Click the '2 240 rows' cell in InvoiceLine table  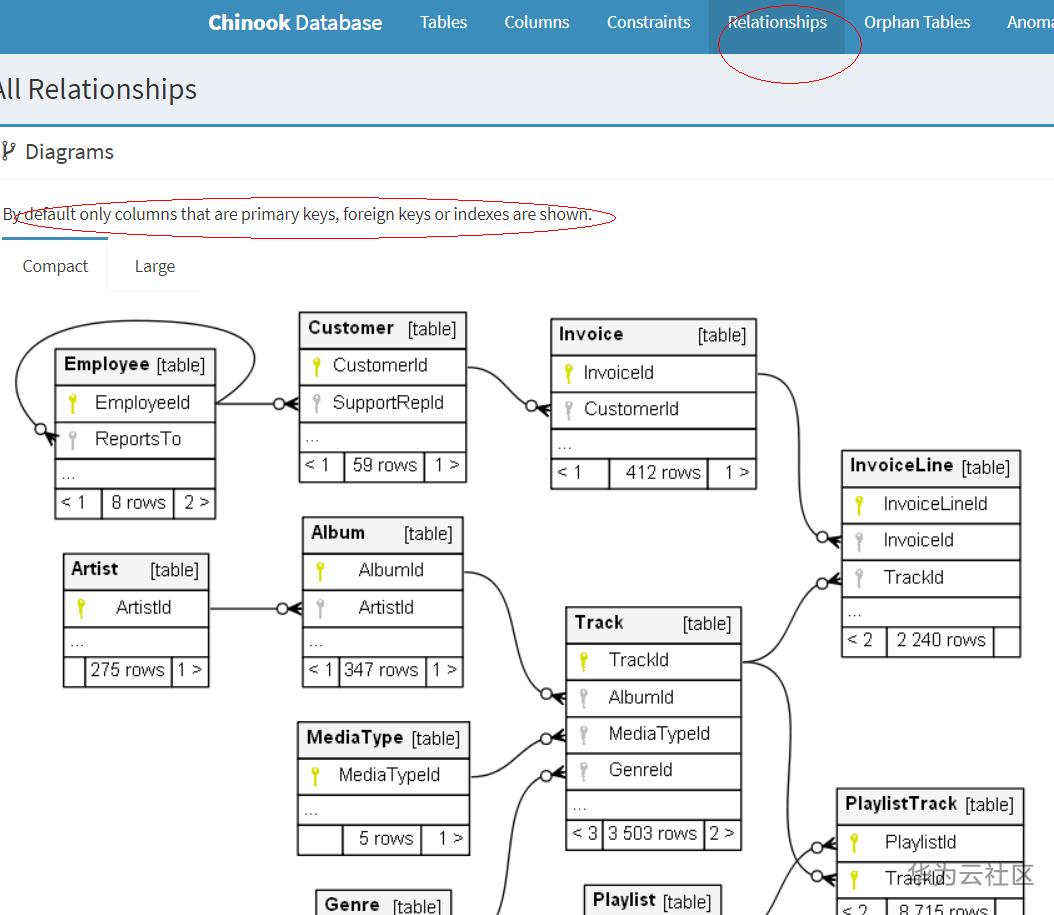pos(940,640)
